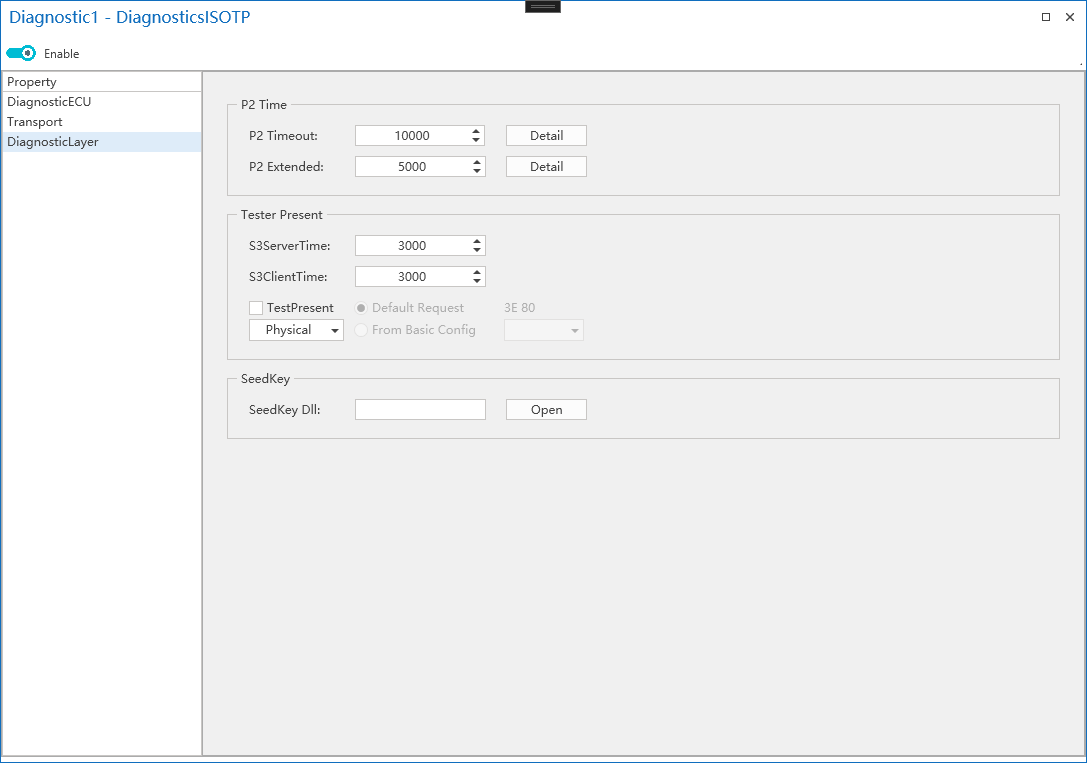Click the SeedKey Dll text field
1087x763 pixels.
[420, 410]
